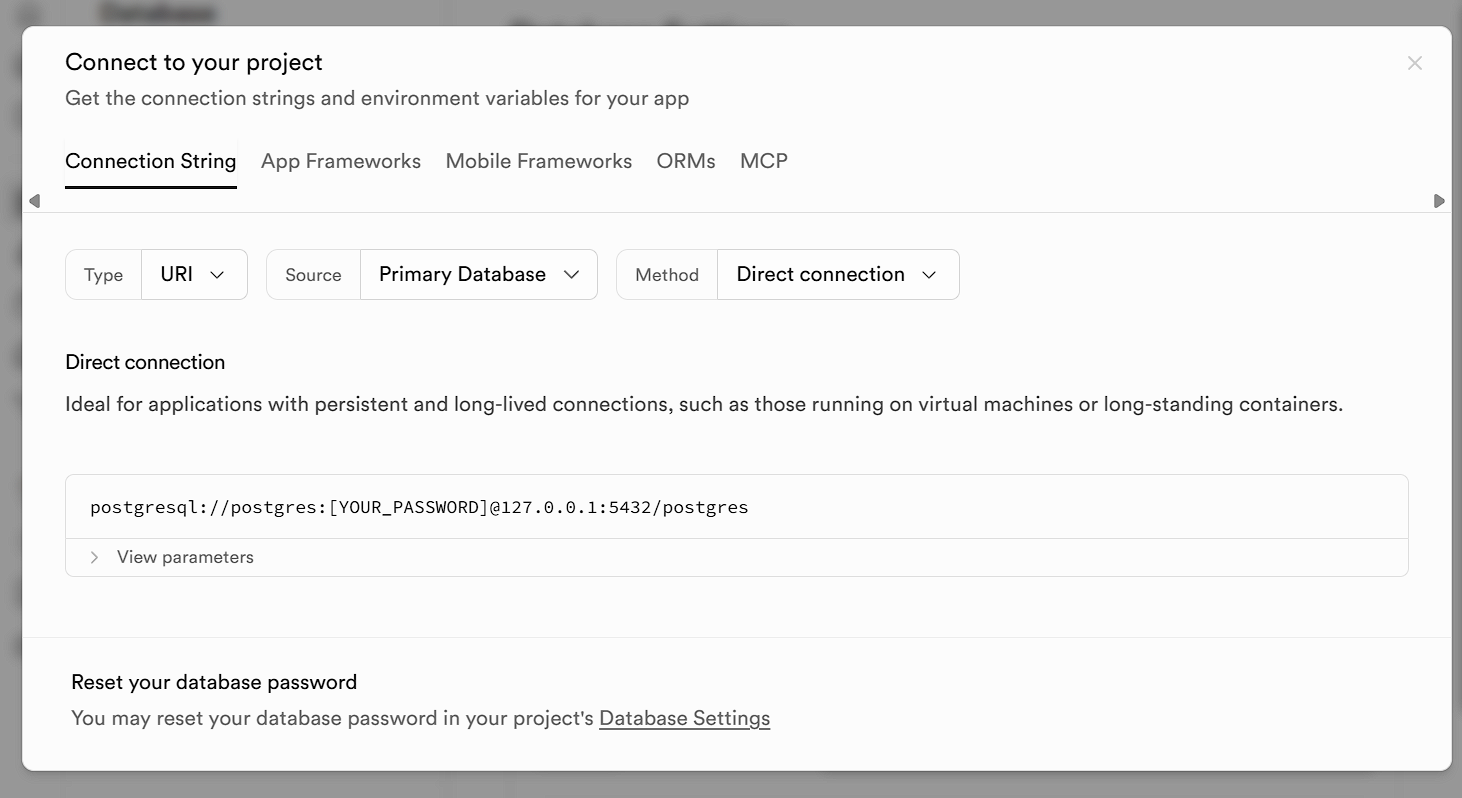1462x798 pixels.
Task: Click the Reset your database password heading
Action: coord(214,682)
